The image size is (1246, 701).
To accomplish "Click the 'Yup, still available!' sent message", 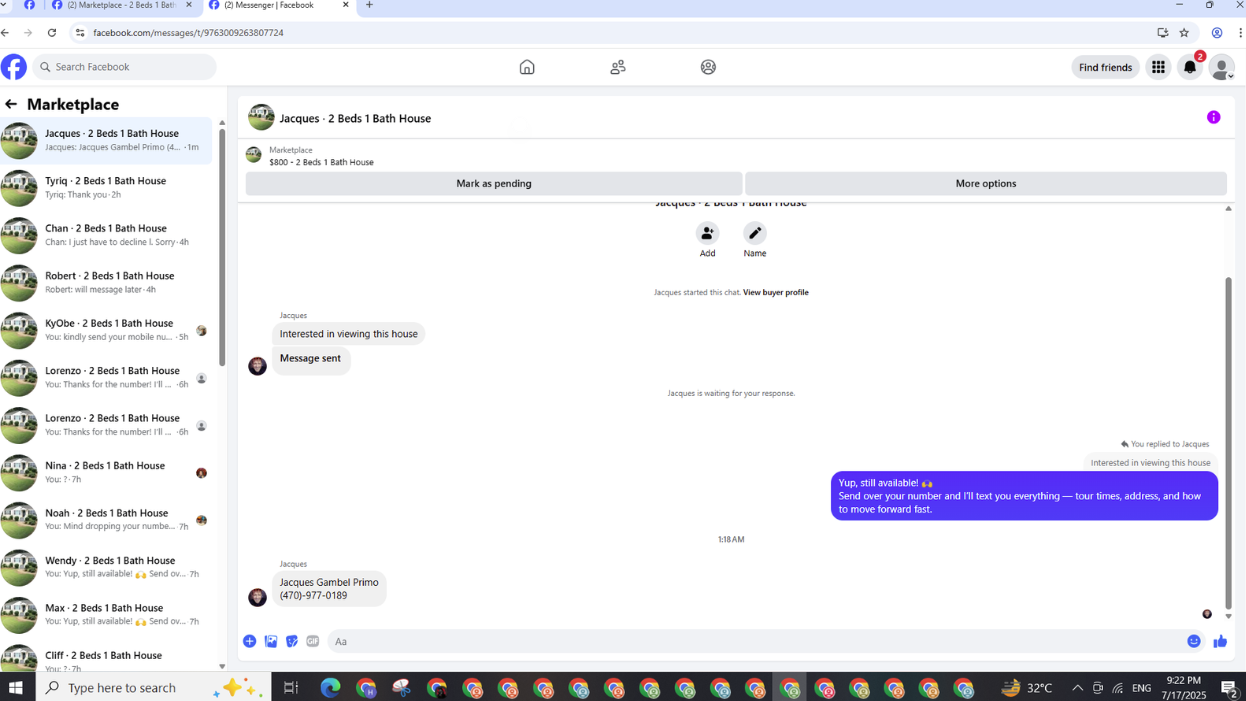I will 1024,496.
